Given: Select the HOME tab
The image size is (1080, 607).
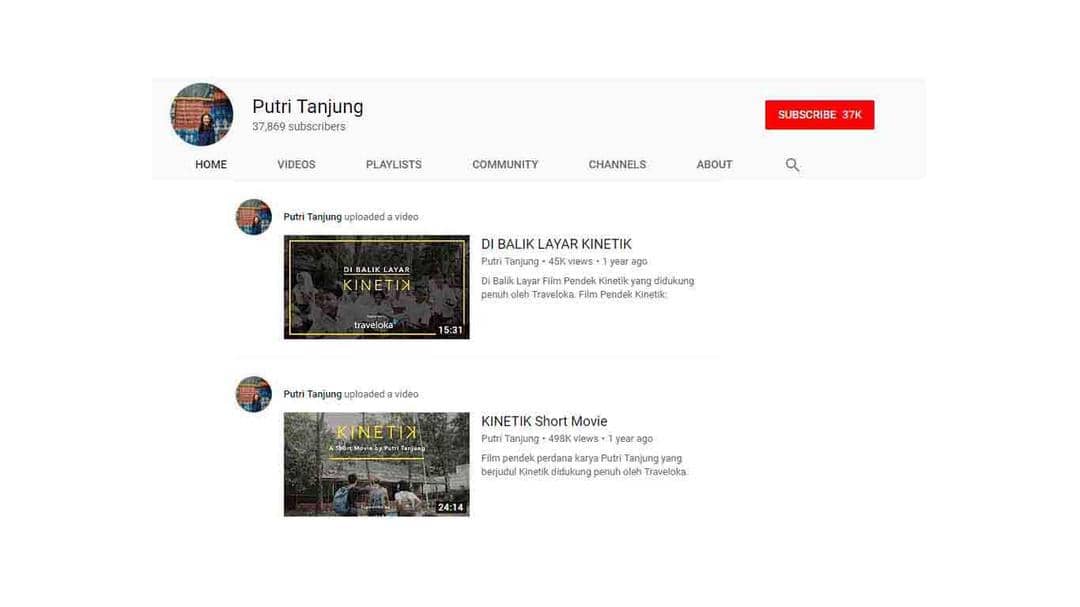Looking at the screenshot, I should pos(211,165).
